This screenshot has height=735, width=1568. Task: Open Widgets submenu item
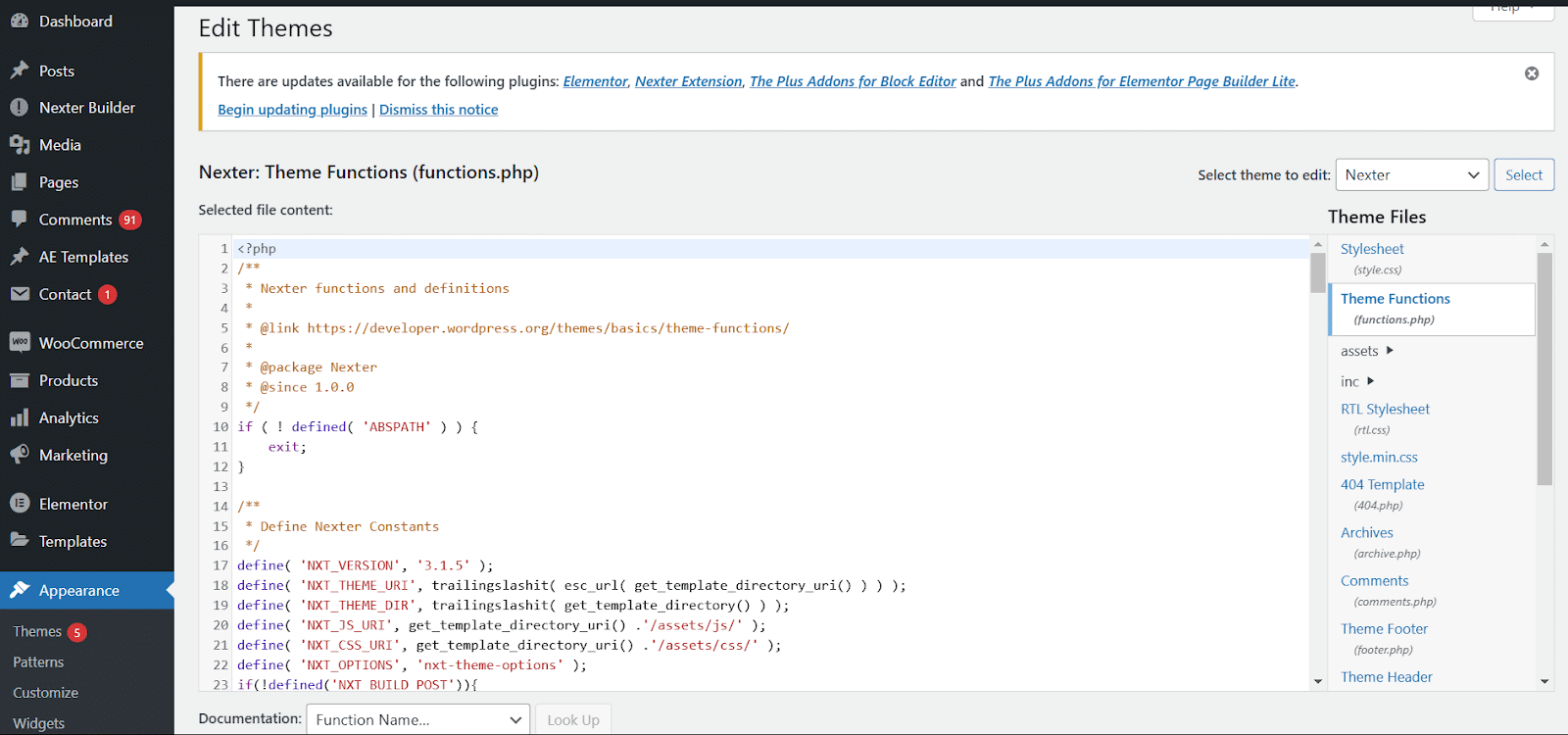39,723
